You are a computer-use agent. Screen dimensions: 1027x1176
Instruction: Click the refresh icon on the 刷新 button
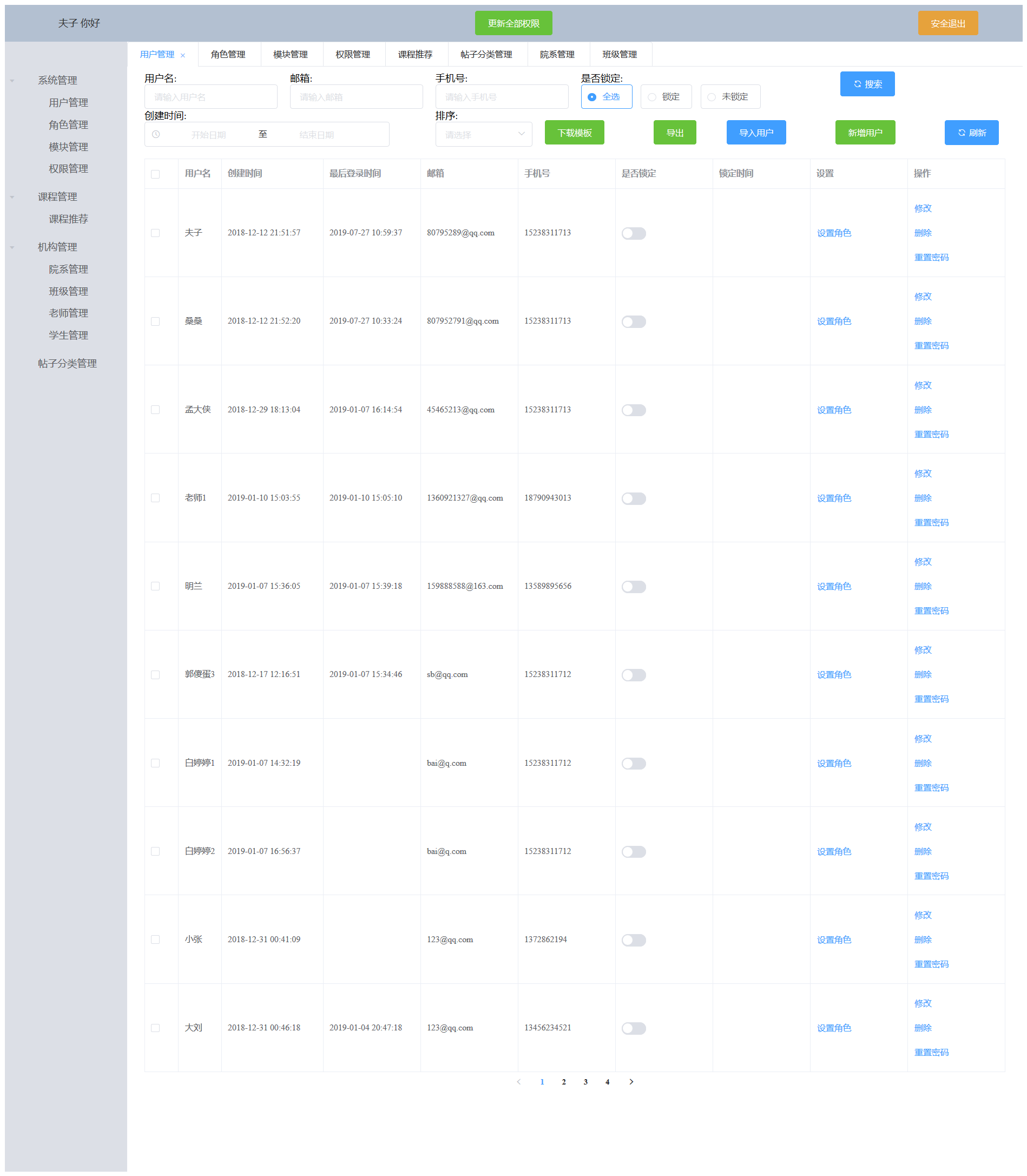(962, 133)
